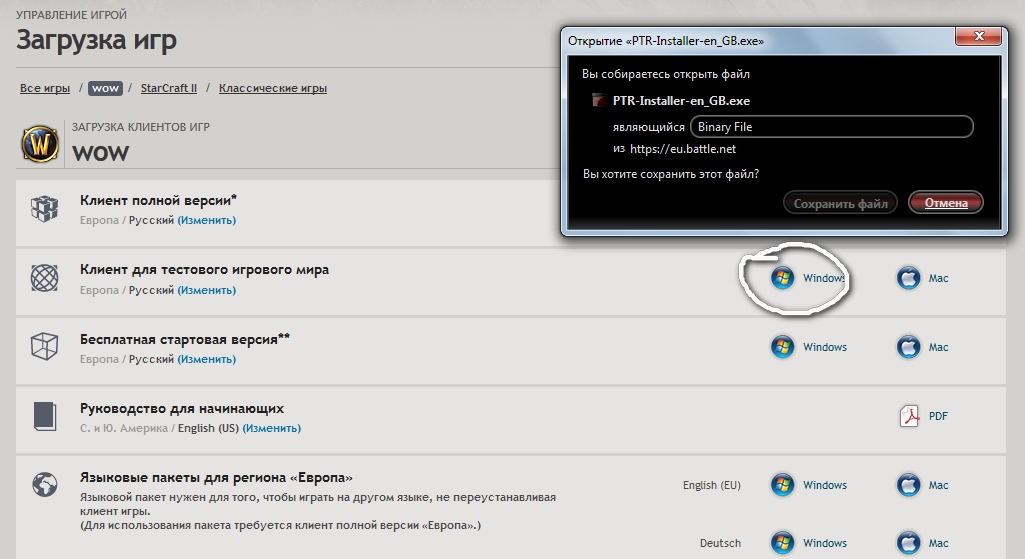The height and width of the screenshot is (559, 1025).
Task: Click Windows icon for test realm client
Action: coord(782,278)
